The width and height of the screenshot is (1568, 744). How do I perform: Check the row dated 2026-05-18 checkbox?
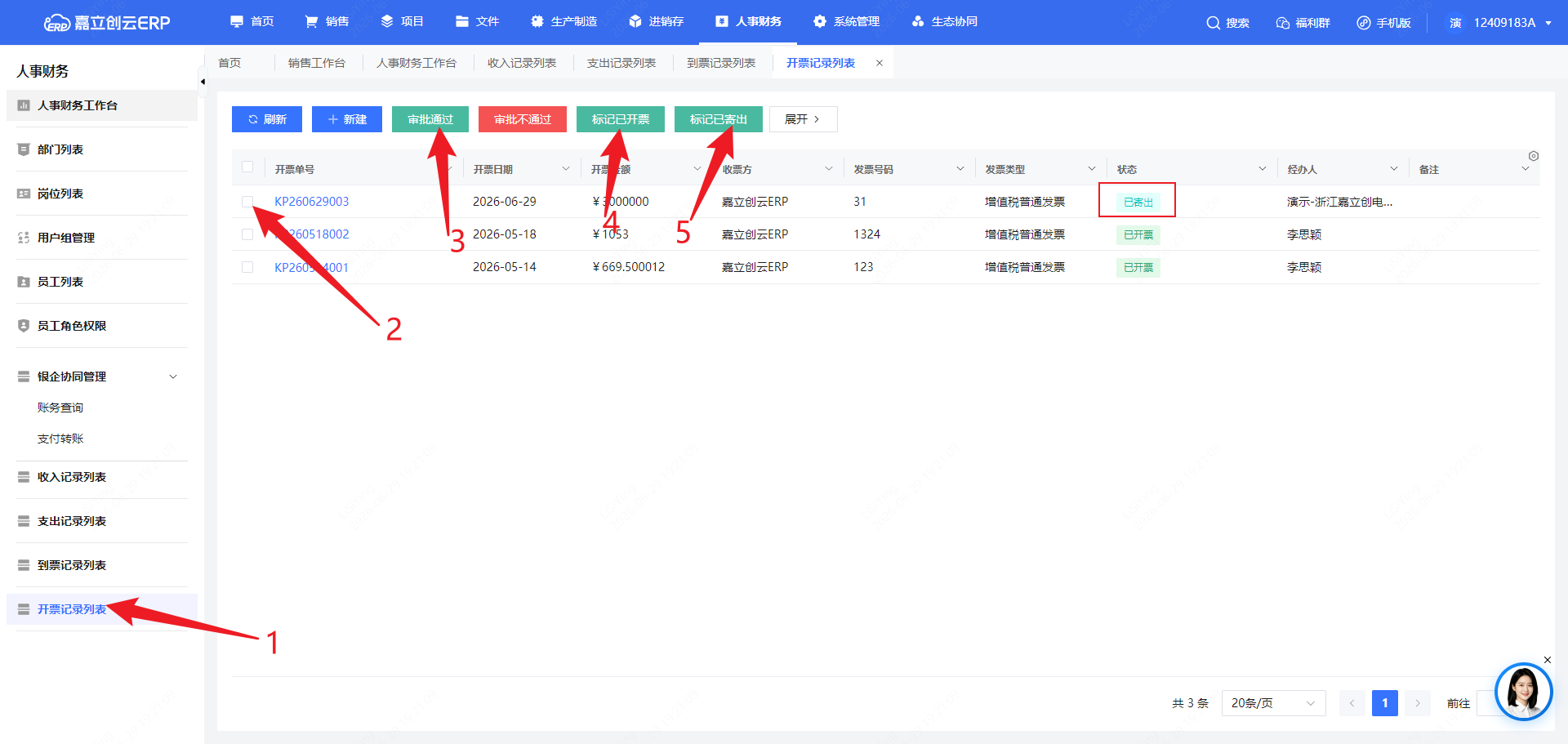pos(247,234)
